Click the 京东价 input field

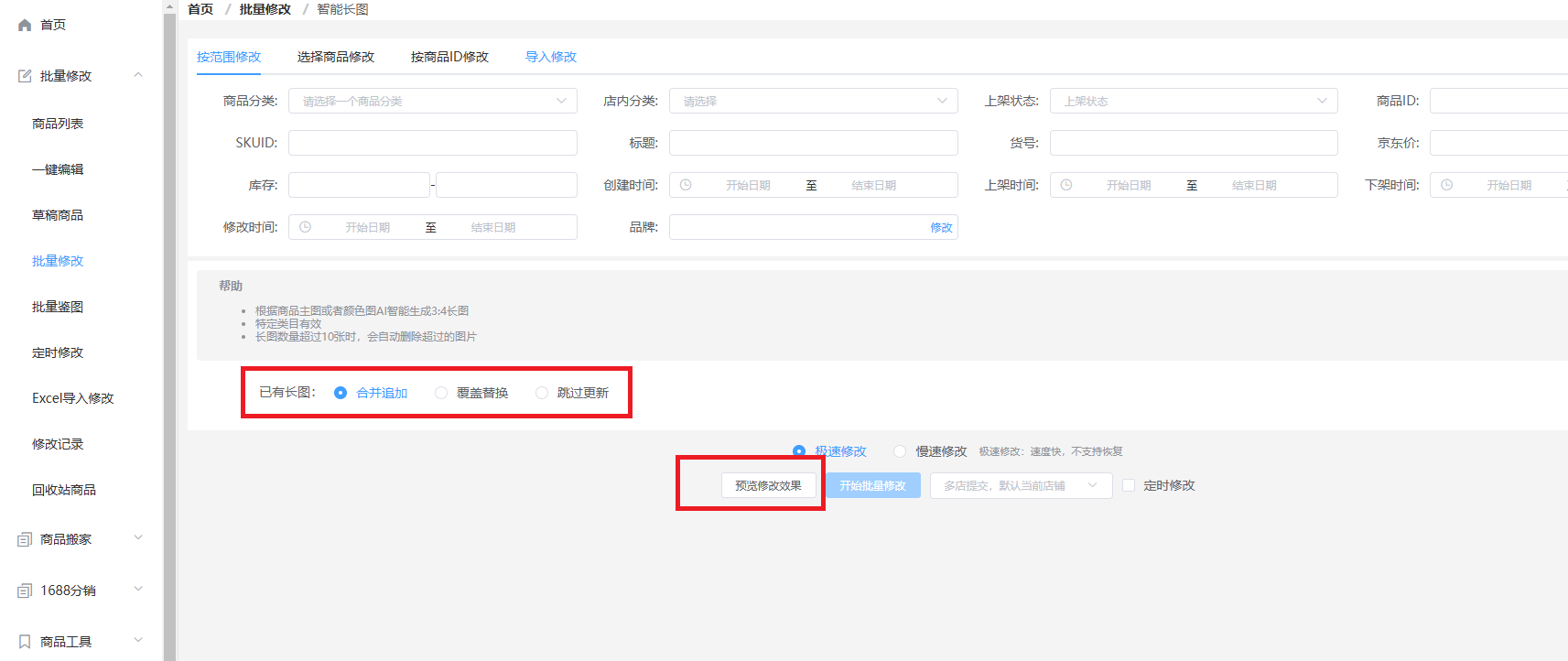click(x=1498, y=143)
